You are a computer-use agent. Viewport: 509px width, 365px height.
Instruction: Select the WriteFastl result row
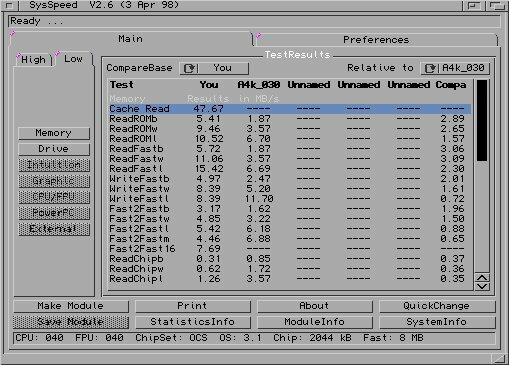(x=290, y=199)
